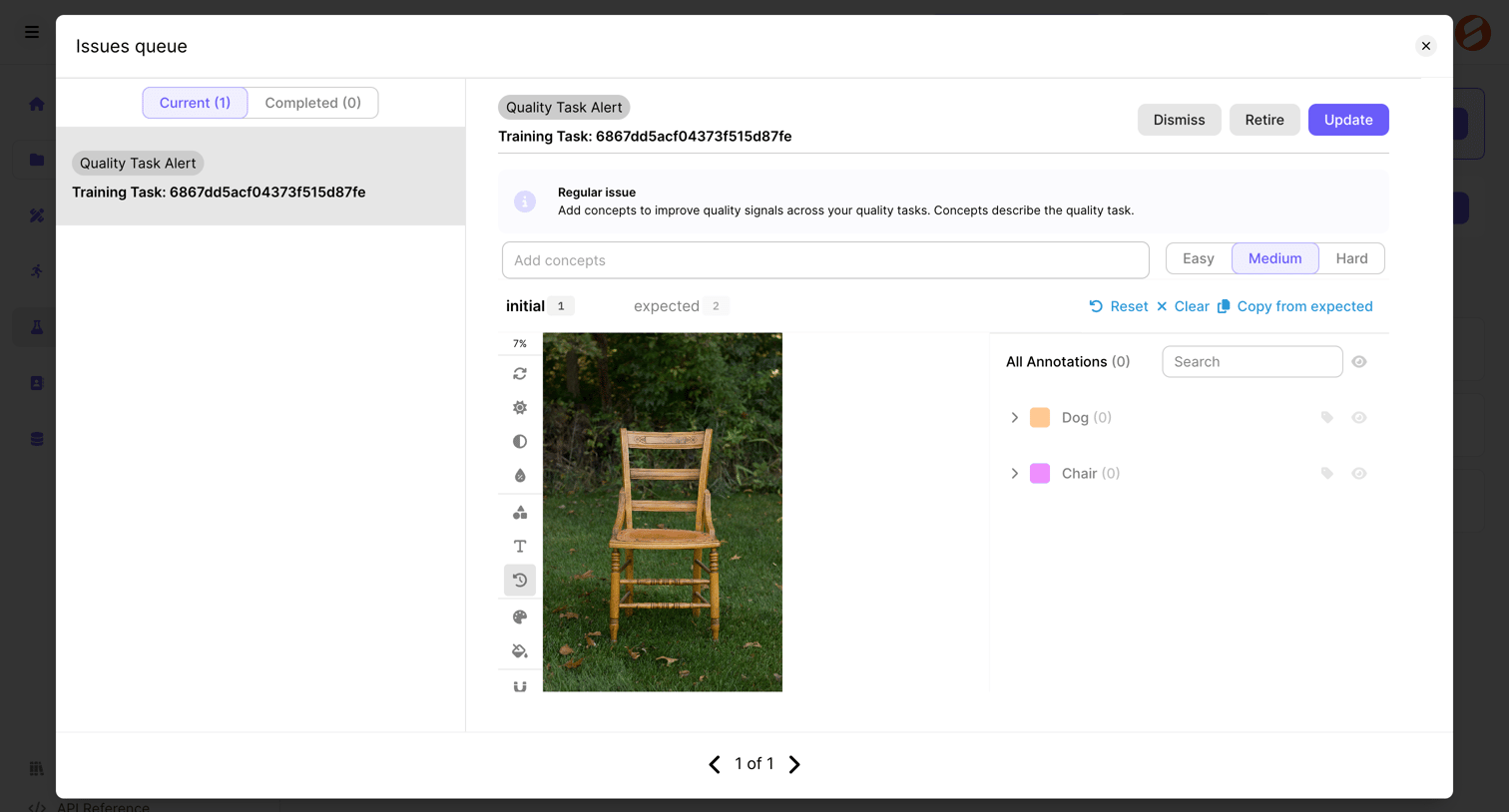Open the color palette tool
This screenshot has width=1509, height=812.
(x=520, y=617)
